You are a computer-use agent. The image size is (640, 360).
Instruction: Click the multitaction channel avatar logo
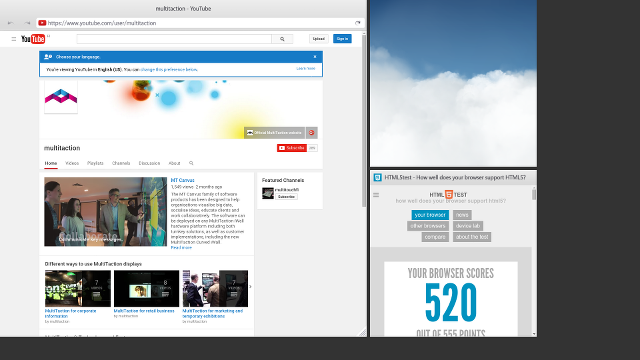[61, 97]
